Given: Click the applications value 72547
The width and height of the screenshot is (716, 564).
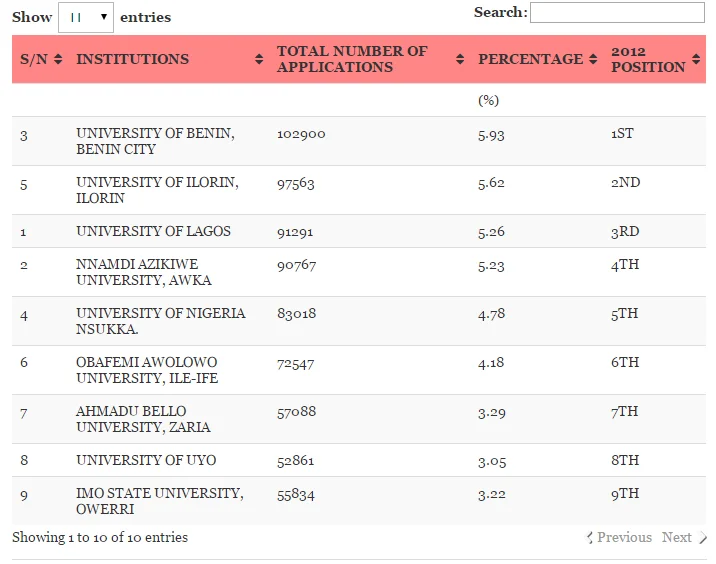Looking at the screenshot, I should tap(295, 364).
